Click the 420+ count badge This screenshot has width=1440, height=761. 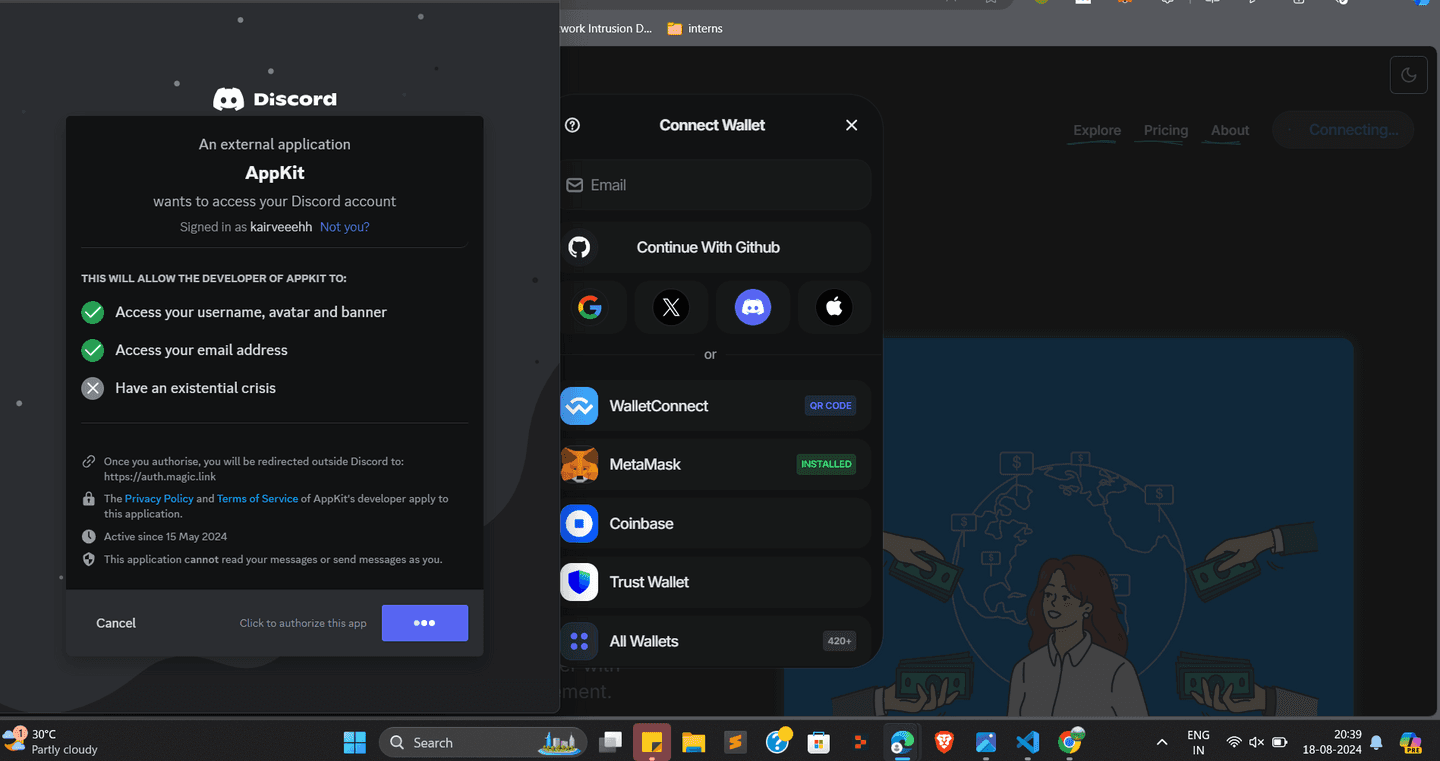(x=839, y=641)
